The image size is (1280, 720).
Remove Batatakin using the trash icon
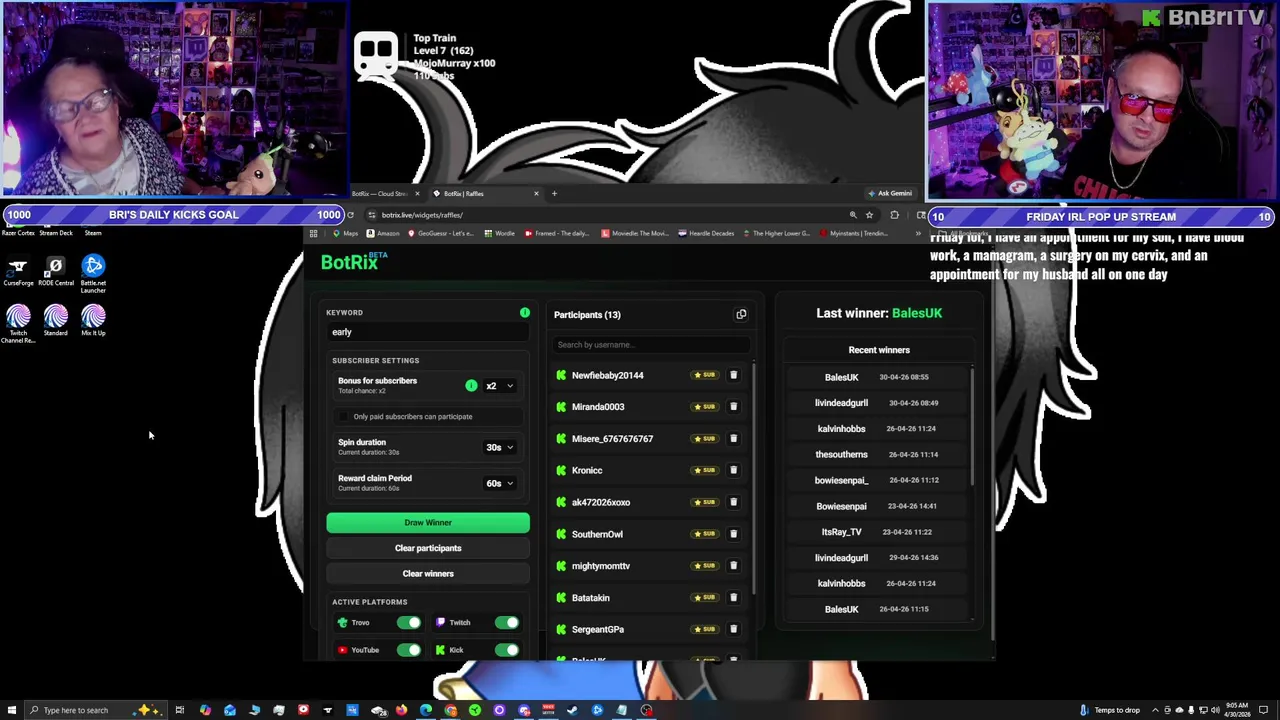[733, 598]
